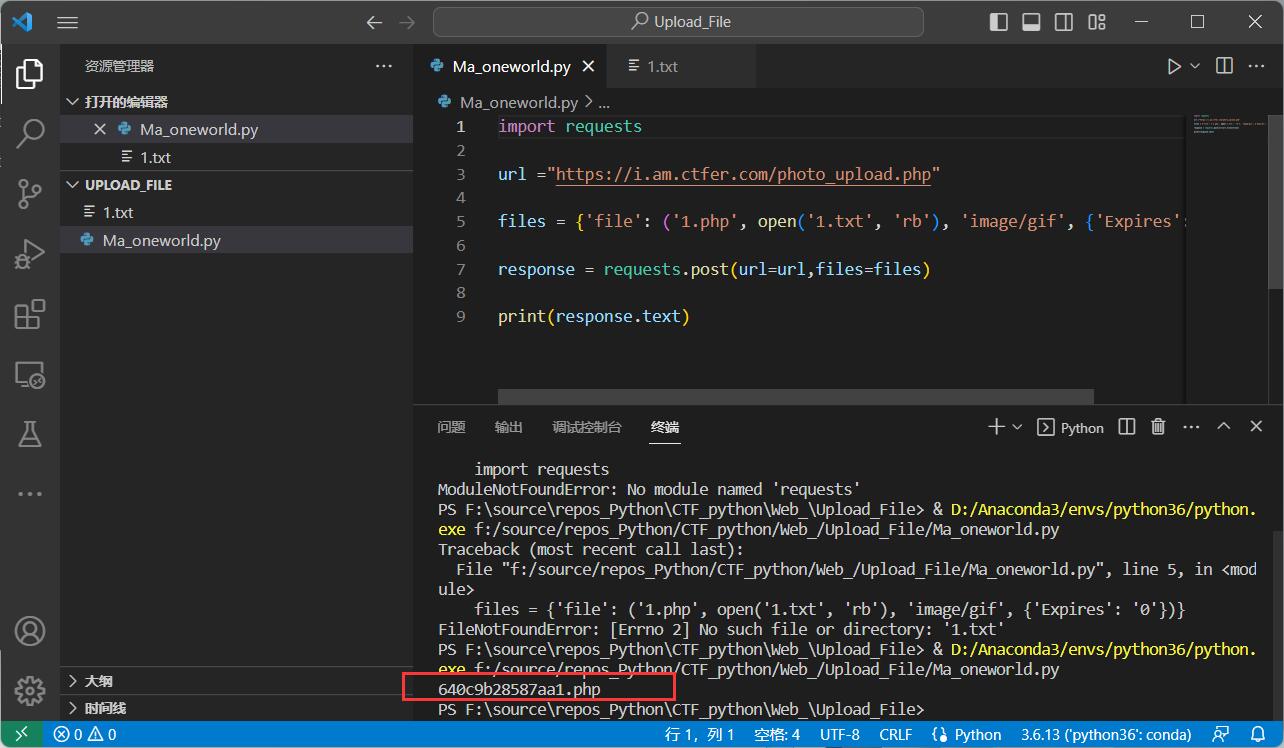Open the Remote Explorer icon
Viewport: 1284px width, 748px height.
coord(30,375)
